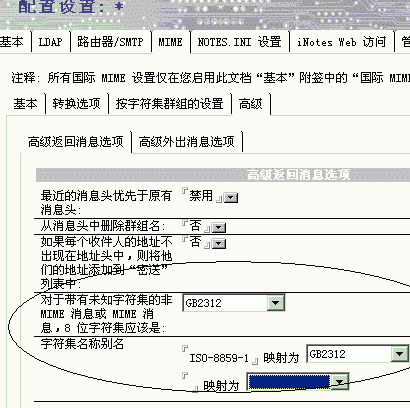Open helper arrow beside 密送 list option
The image size is (410, 408).
[x=219, y=244]
